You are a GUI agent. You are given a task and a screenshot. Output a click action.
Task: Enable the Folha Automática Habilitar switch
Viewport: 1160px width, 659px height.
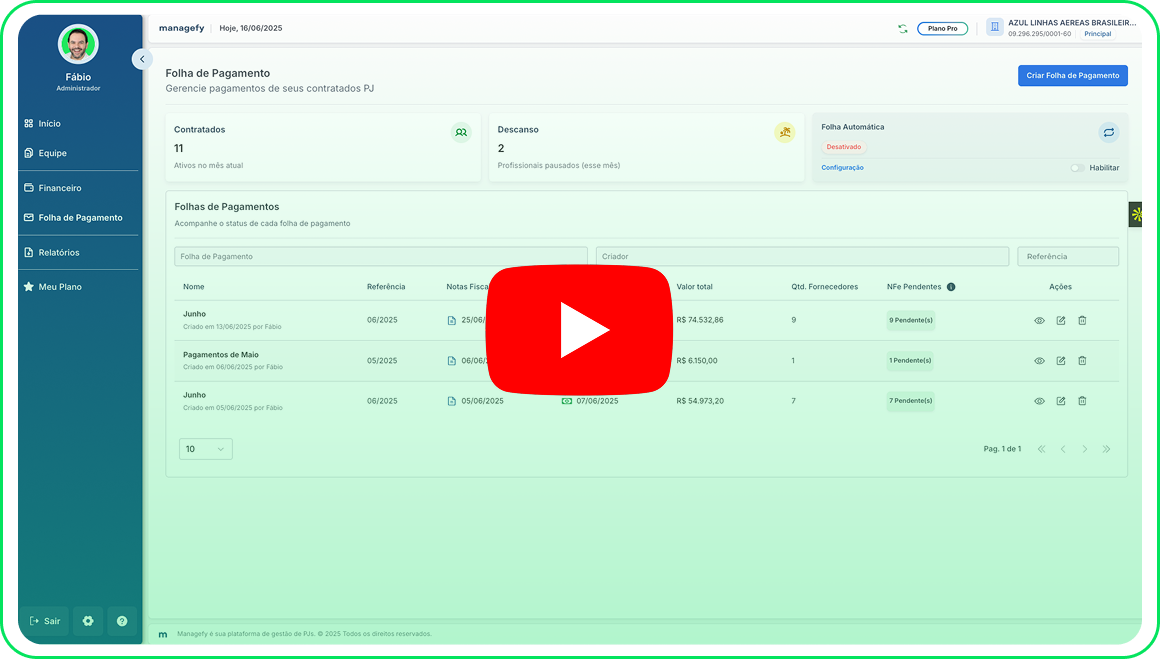[x=1077, y=168]
